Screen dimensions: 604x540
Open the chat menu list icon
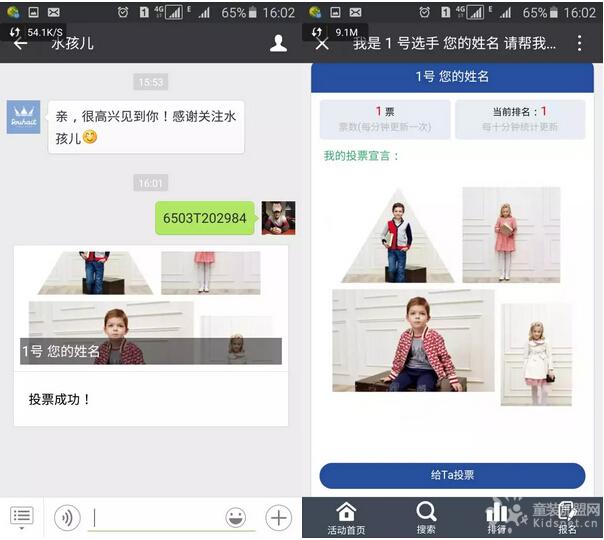(x=21, y=517)
